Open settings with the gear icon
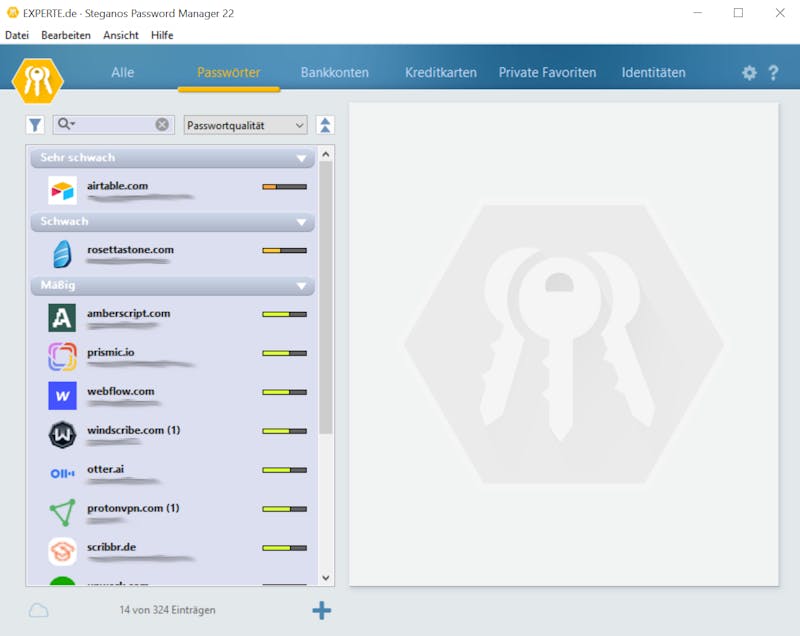The image size is (800, 636). 749,72
